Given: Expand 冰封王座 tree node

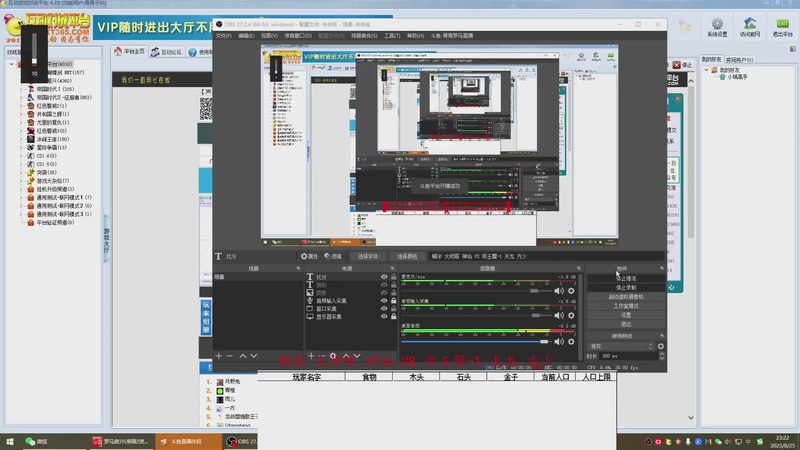Looking at the screenshot, I should [x=21, y=139].
